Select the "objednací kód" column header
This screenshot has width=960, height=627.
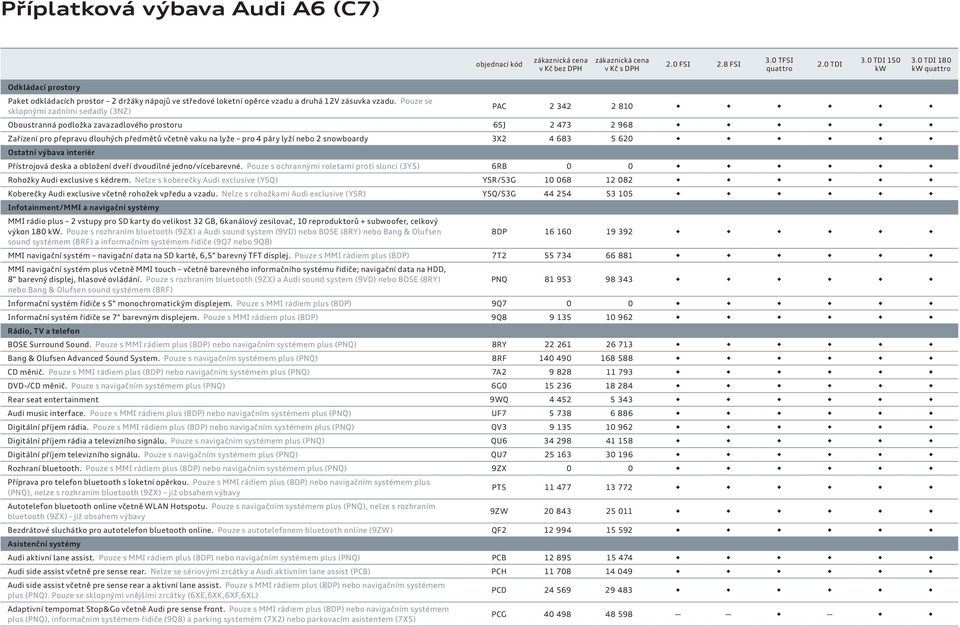pos(499,64)
